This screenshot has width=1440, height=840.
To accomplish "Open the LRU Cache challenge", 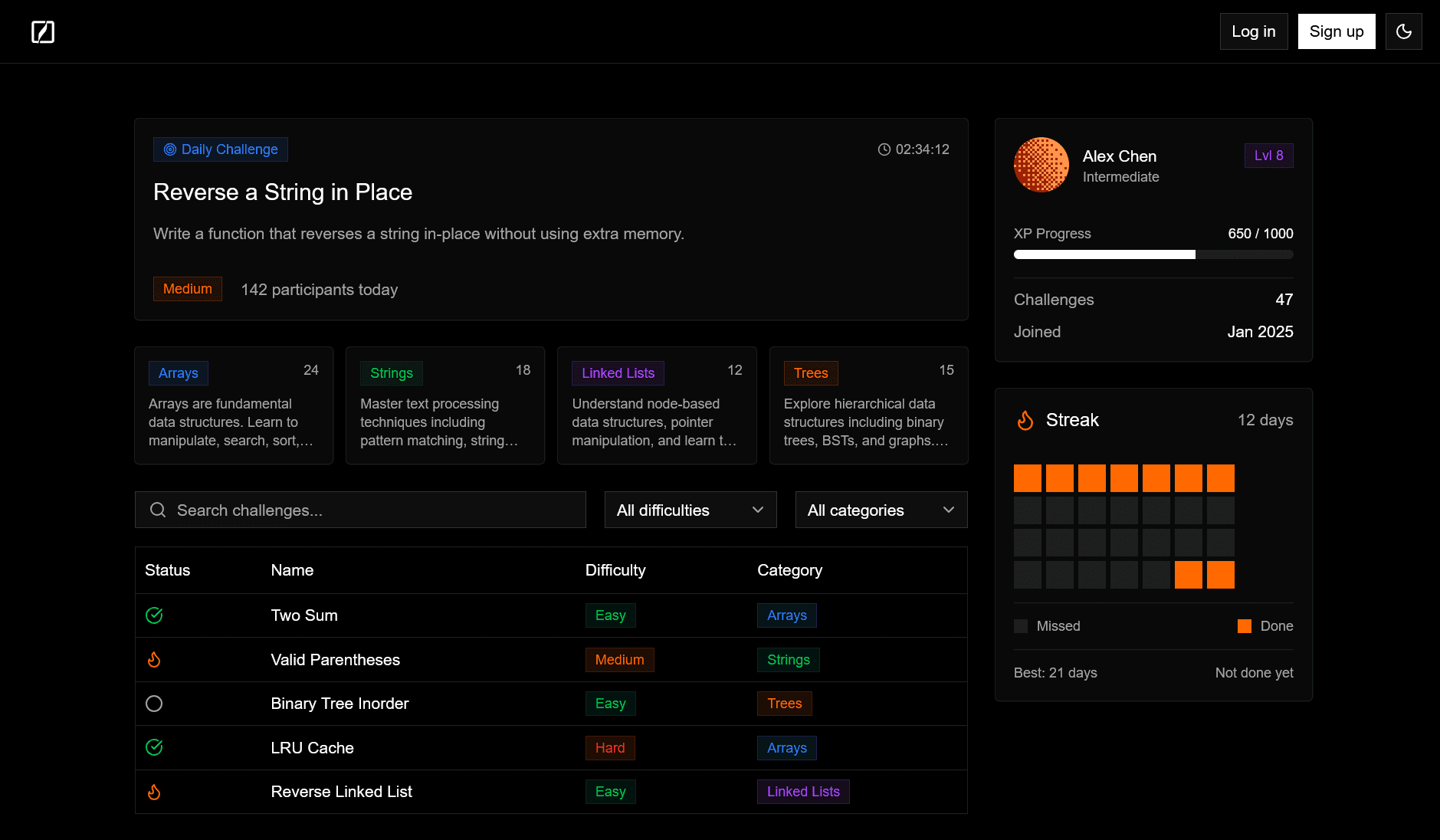I will pyautogui.click(x=312, y=748).
